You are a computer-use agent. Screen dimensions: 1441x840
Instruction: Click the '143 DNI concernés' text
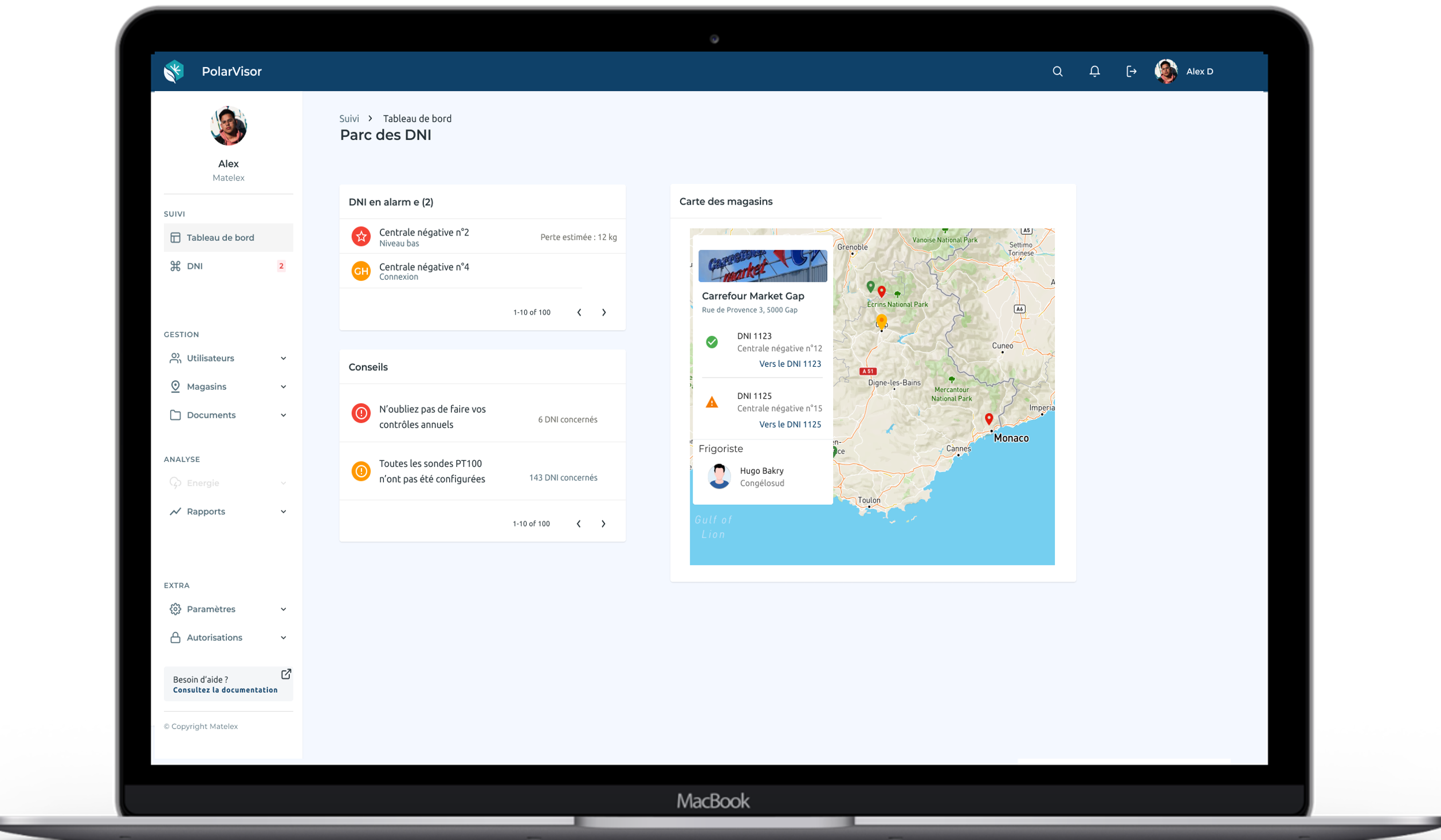(x=563, y=478)
